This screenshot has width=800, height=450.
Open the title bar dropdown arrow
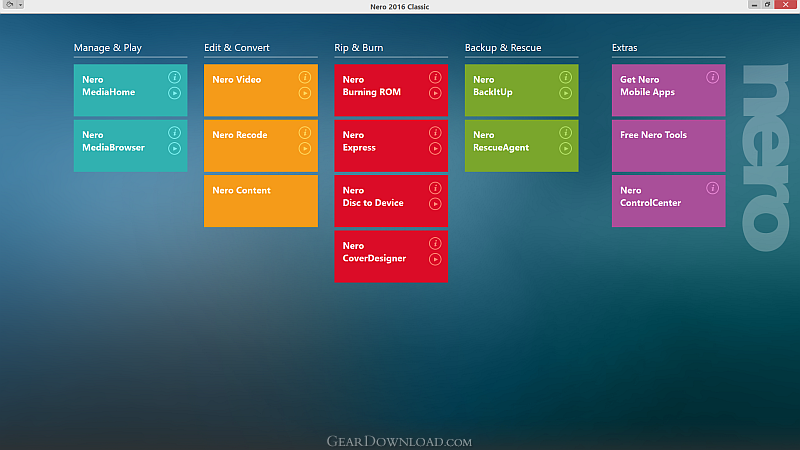tap(20, 5)
